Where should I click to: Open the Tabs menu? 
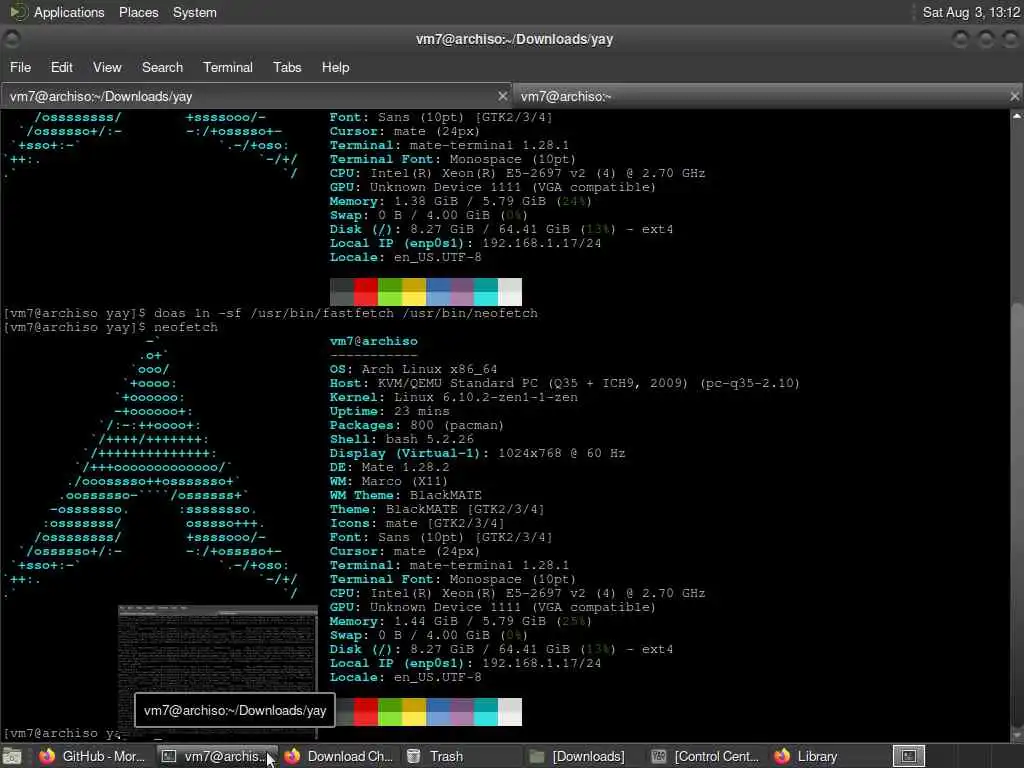click(x=287, y=67)
